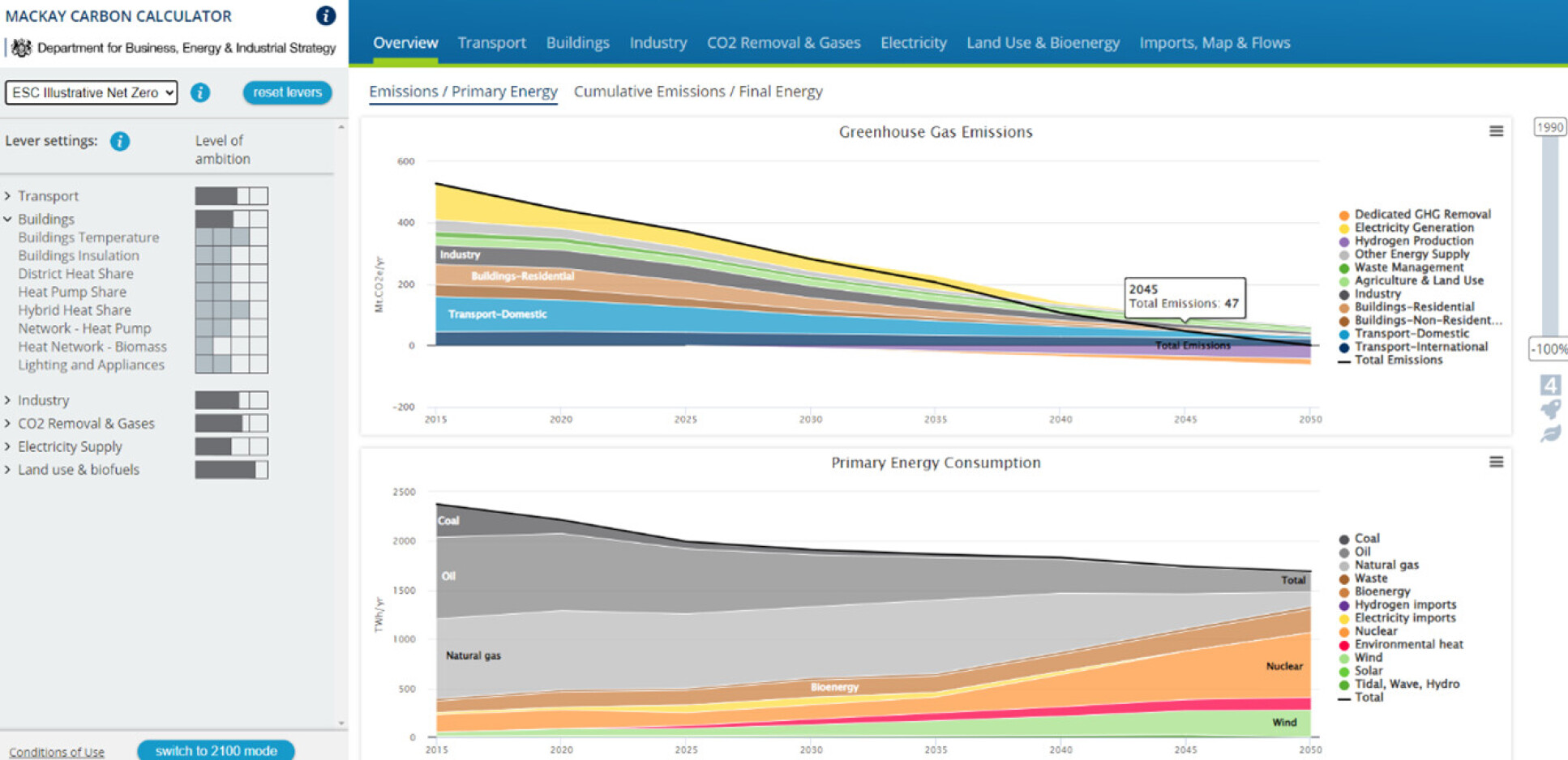Open the Primary Energy Consumption chart hamburger menu

[1496, 462]
